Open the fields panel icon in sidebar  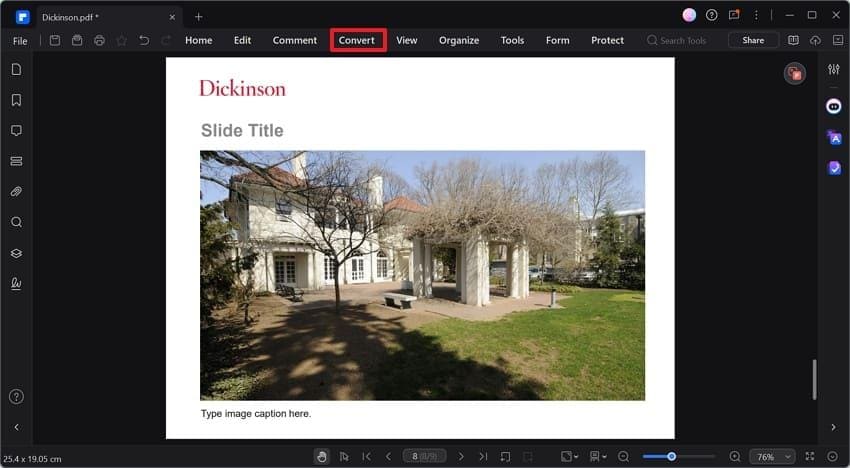tap(16, 161)
